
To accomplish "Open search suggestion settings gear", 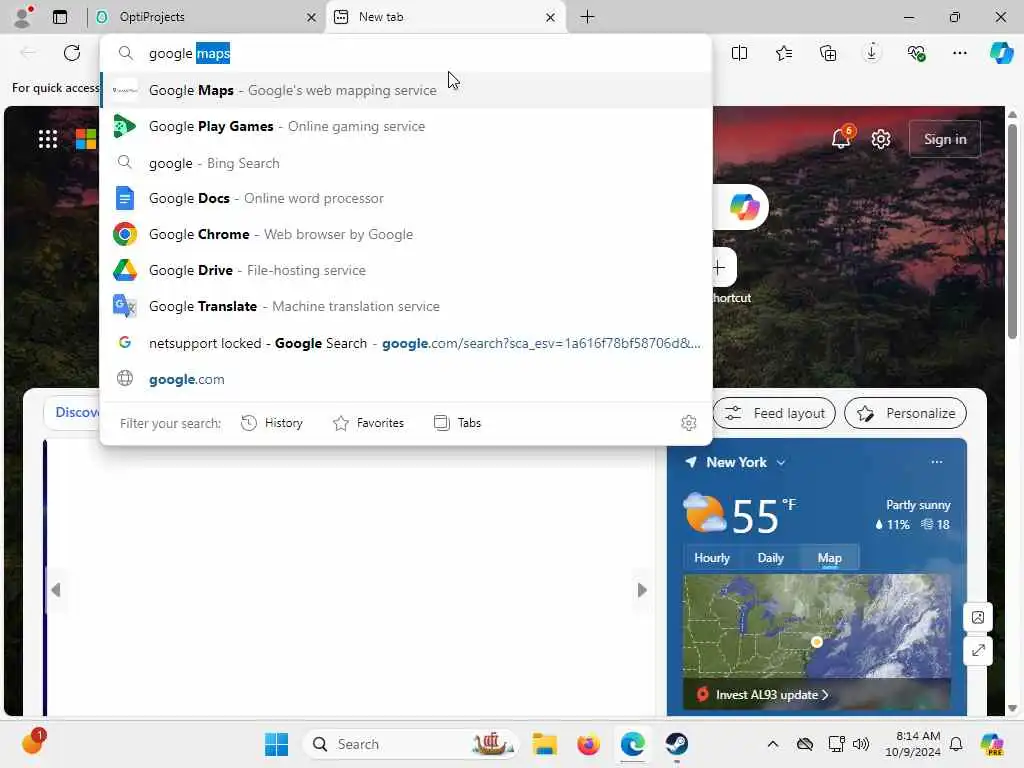I will pos(688,423).
